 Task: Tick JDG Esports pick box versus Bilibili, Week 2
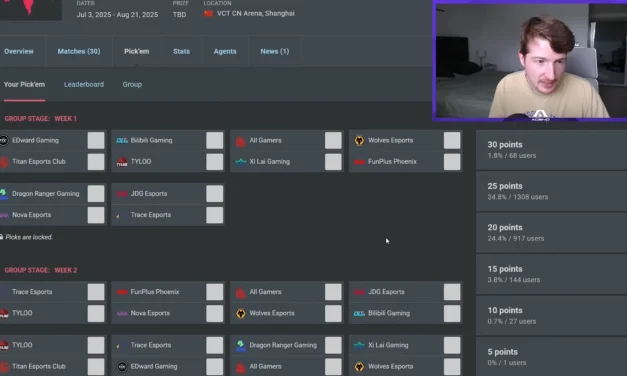coord(452,292)
